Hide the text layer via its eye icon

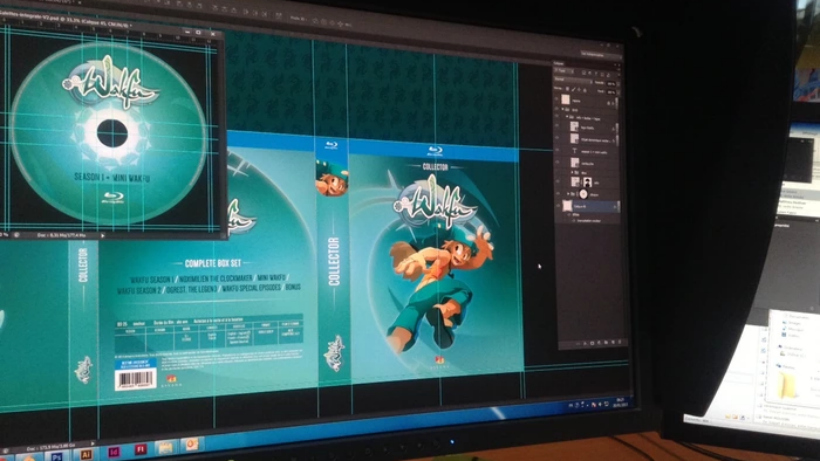click(x=557, y=151)
